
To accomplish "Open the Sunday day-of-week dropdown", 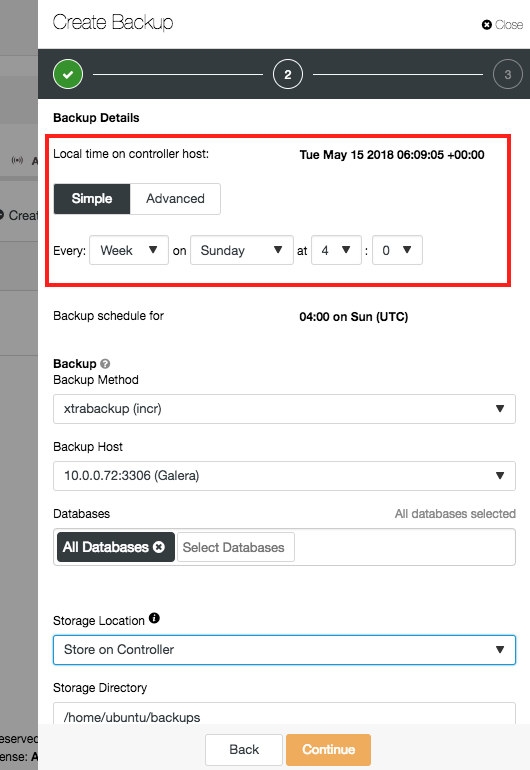I will click(242, 250).
